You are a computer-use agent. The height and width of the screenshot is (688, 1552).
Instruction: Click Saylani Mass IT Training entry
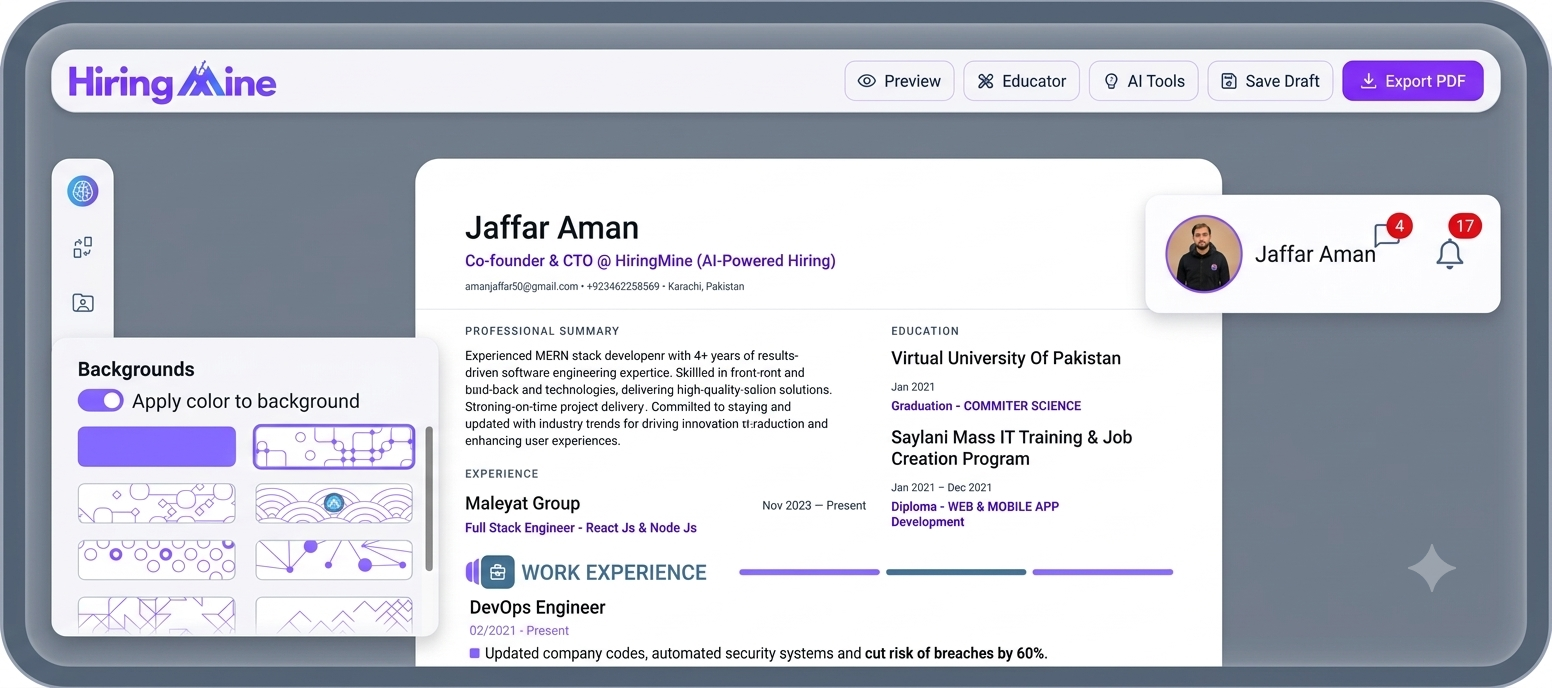click(1012, 448)
